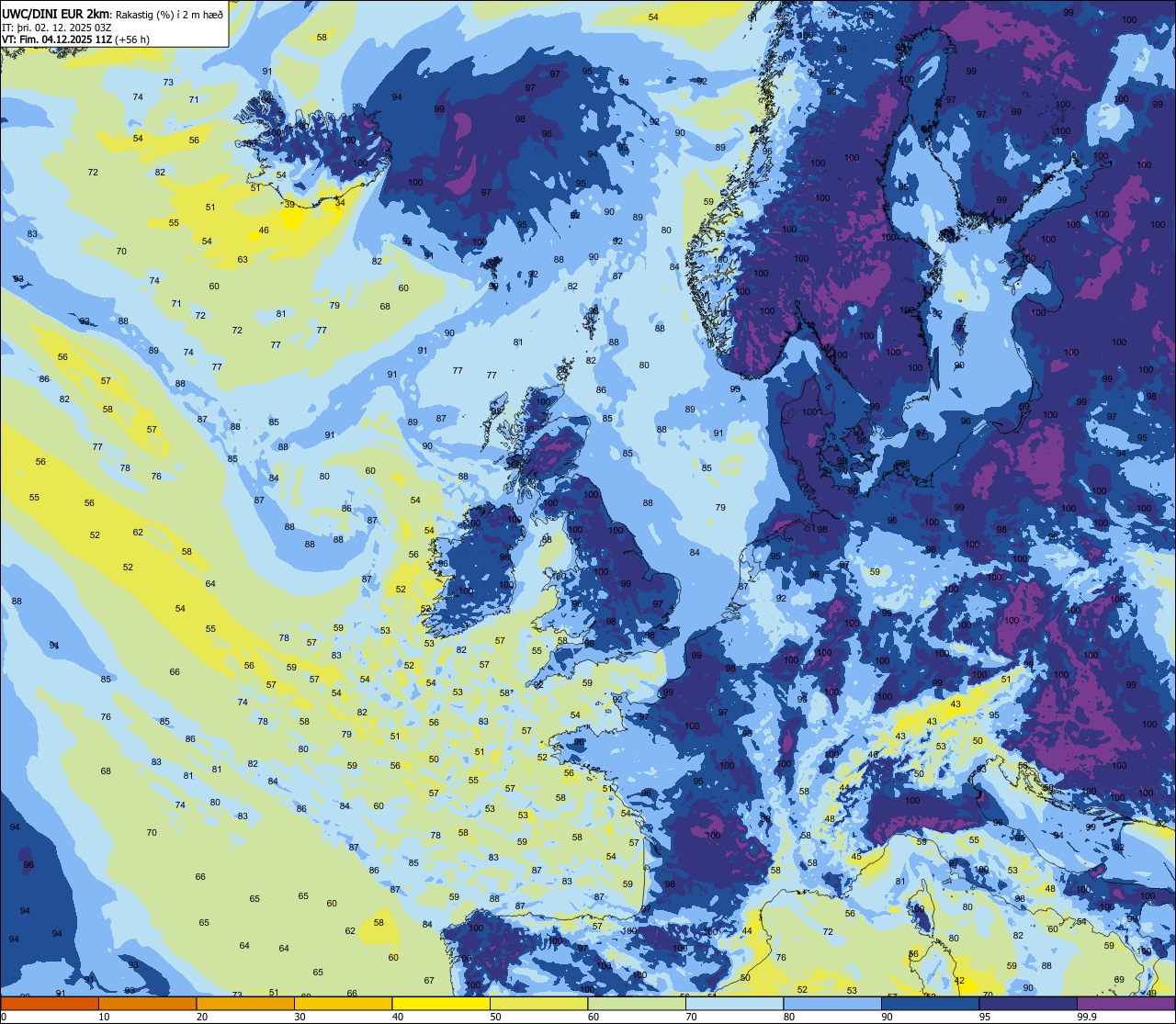Choose the light green 60–70 legend segment

point(637,1003)
